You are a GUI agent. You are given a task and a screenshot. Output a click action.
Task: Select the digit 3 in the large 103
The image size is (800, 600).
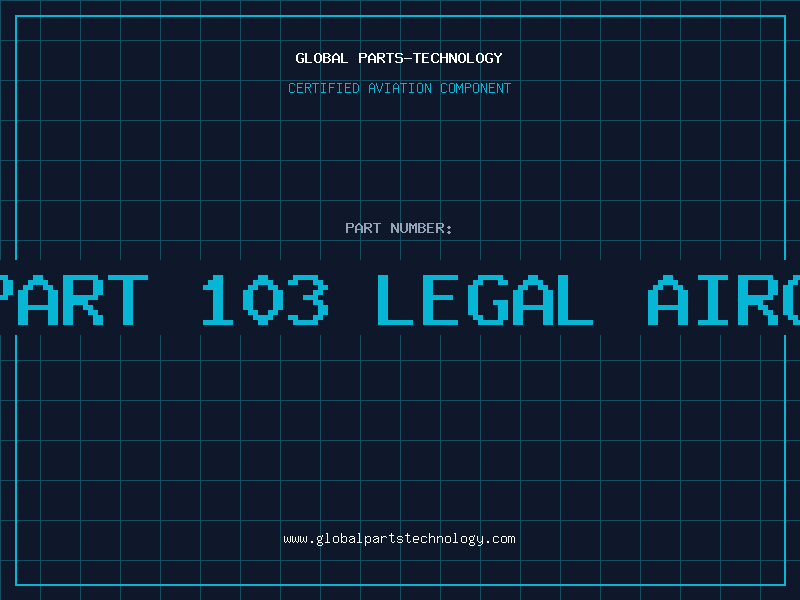(x=308, y=299)
